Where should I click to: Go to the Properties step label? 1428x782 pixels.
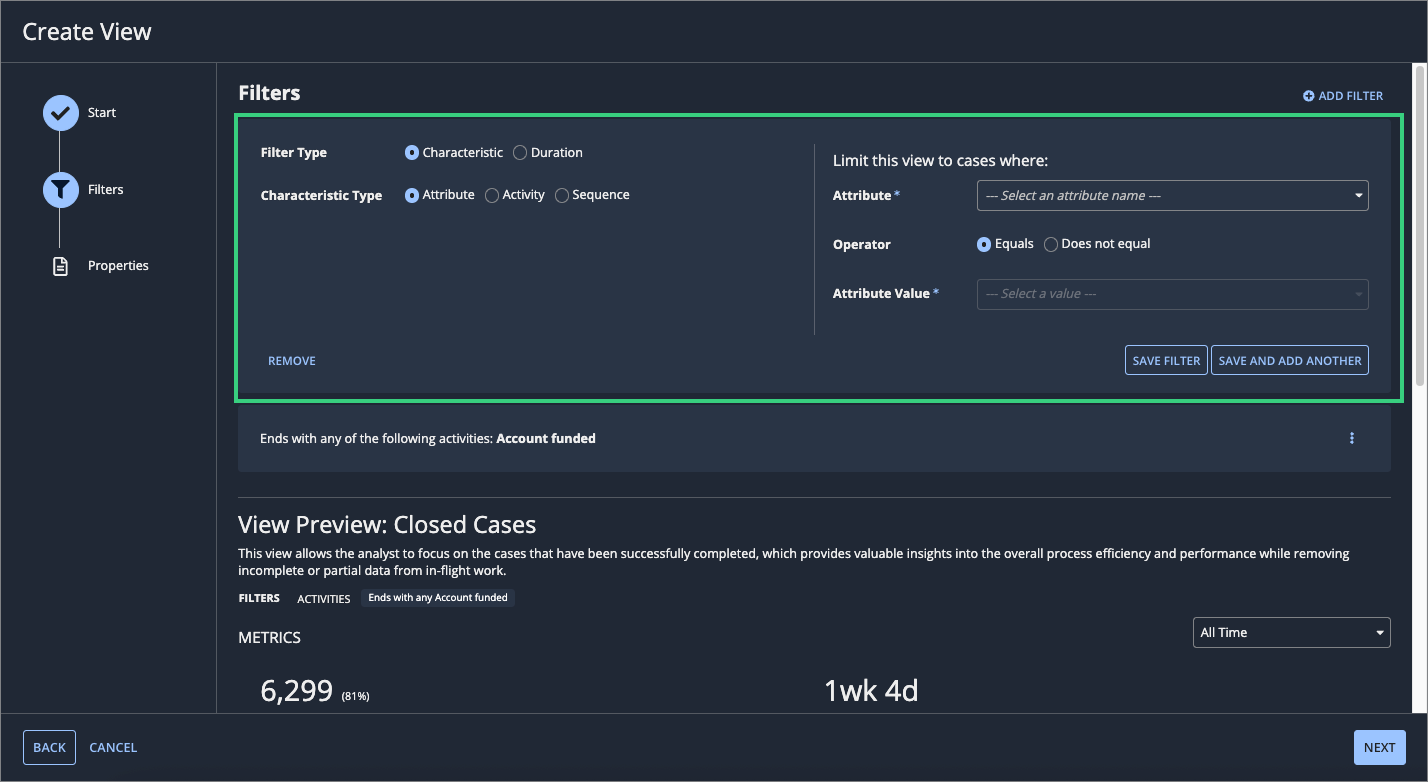(118, 266)
